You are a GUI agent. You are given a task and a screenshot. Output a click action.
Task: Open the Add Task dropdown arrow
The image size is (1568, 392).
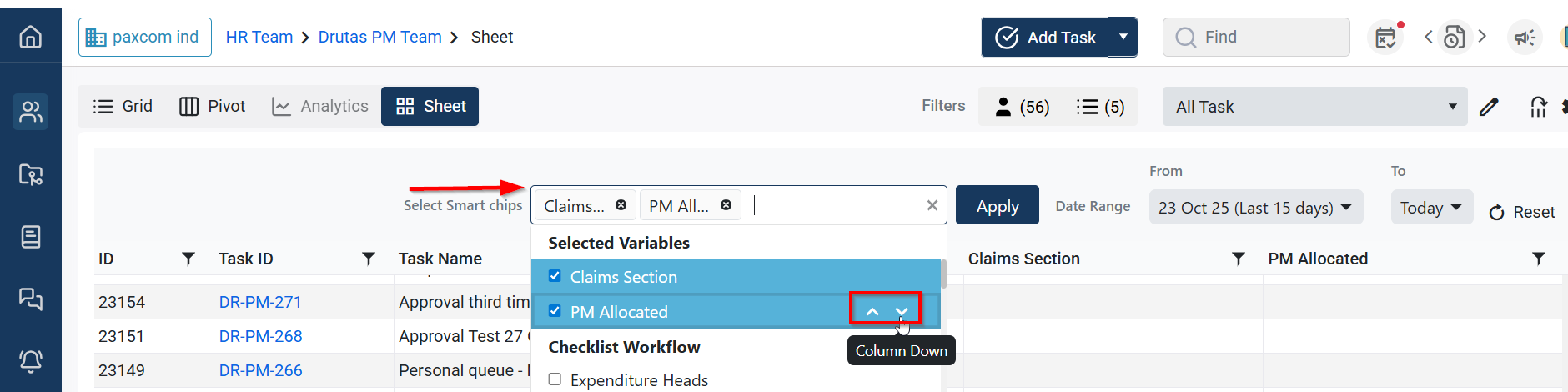click(1123, 37)
